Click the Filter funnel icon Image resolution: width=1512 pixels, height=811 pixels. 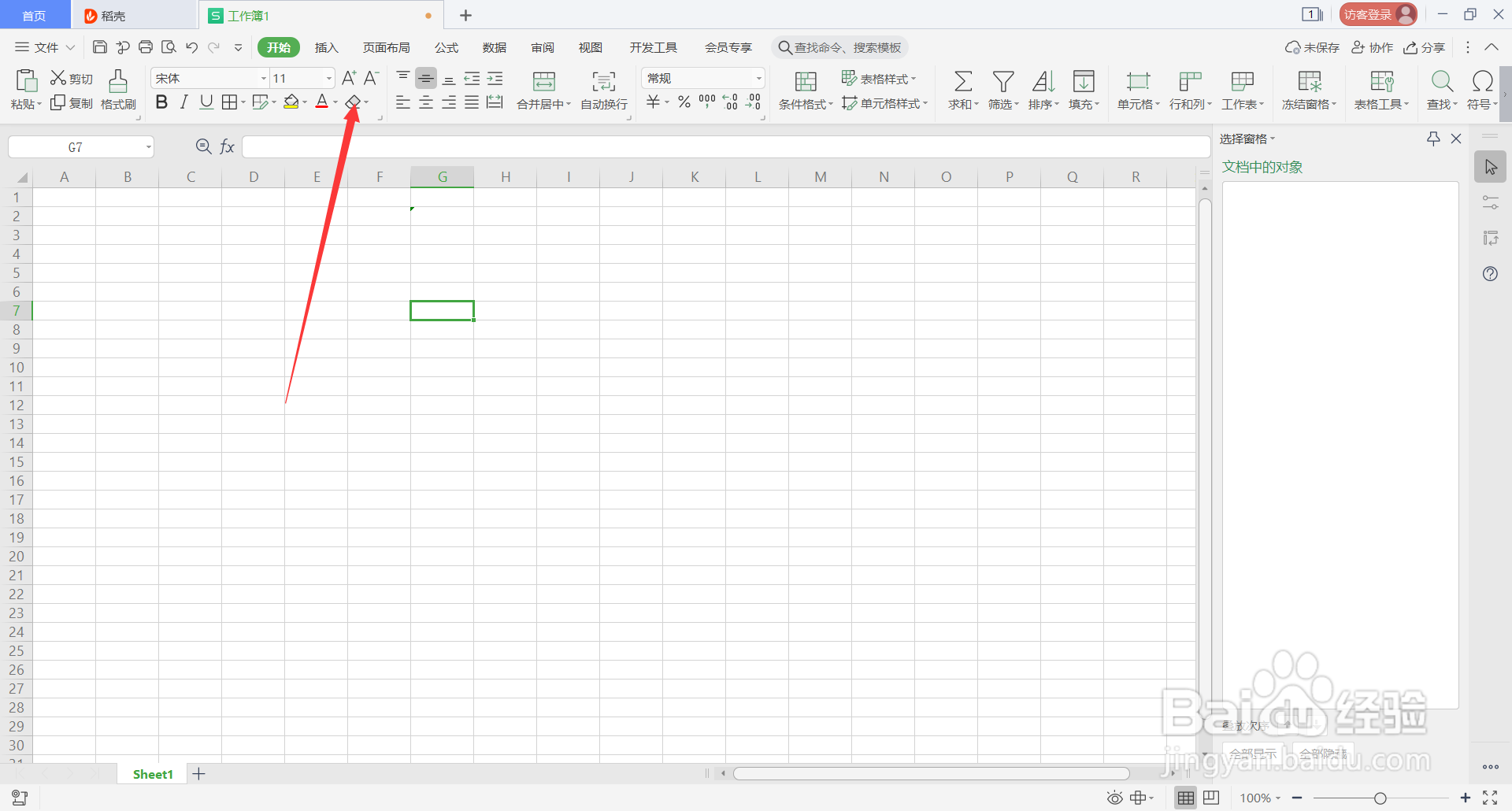tap(1003, 81)
